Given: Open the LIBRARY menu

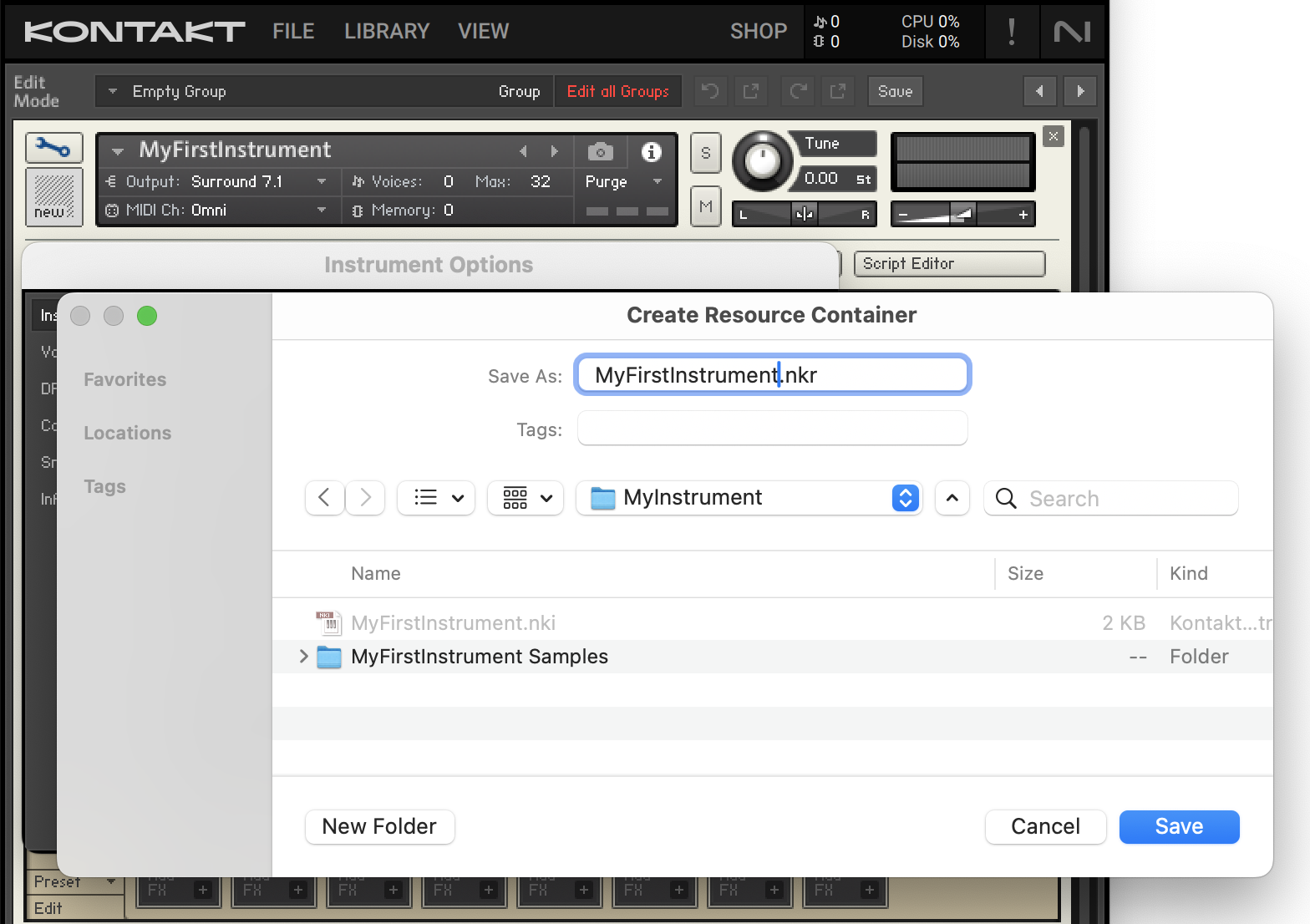Looking at the screenshot, I should point(387,32).
